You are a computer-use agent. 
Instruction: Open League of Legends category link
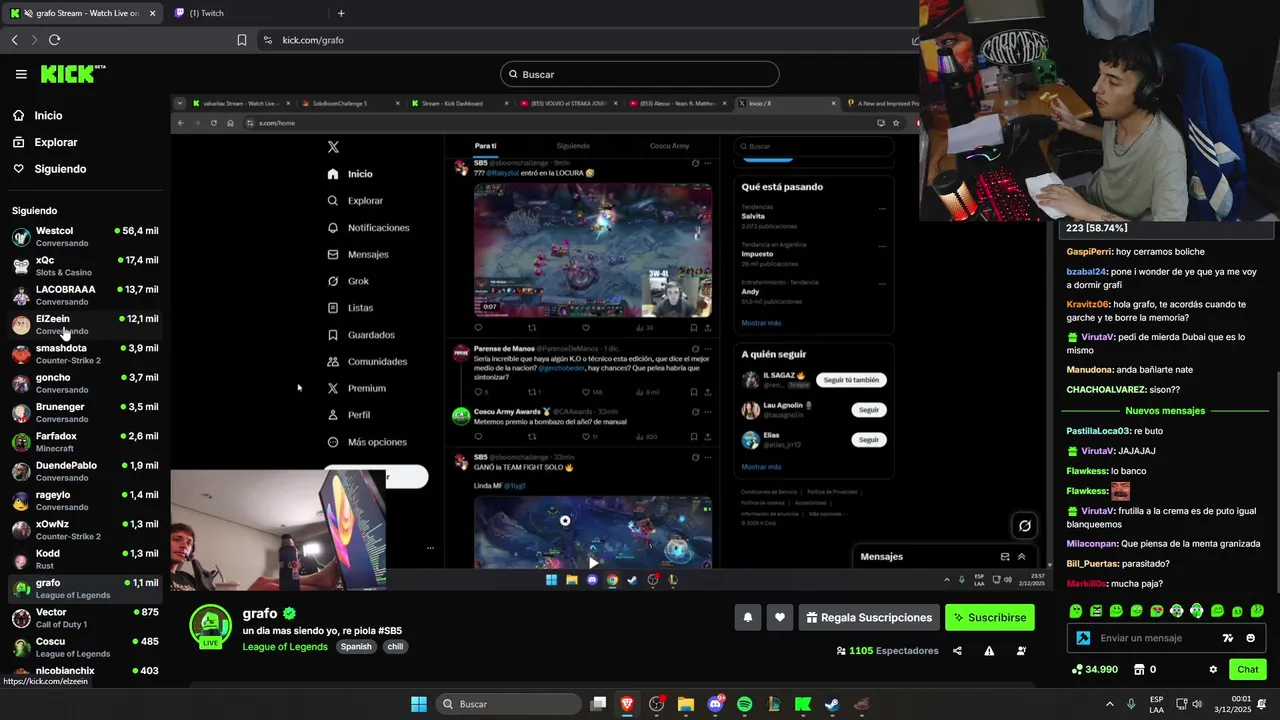coord(285,647)
